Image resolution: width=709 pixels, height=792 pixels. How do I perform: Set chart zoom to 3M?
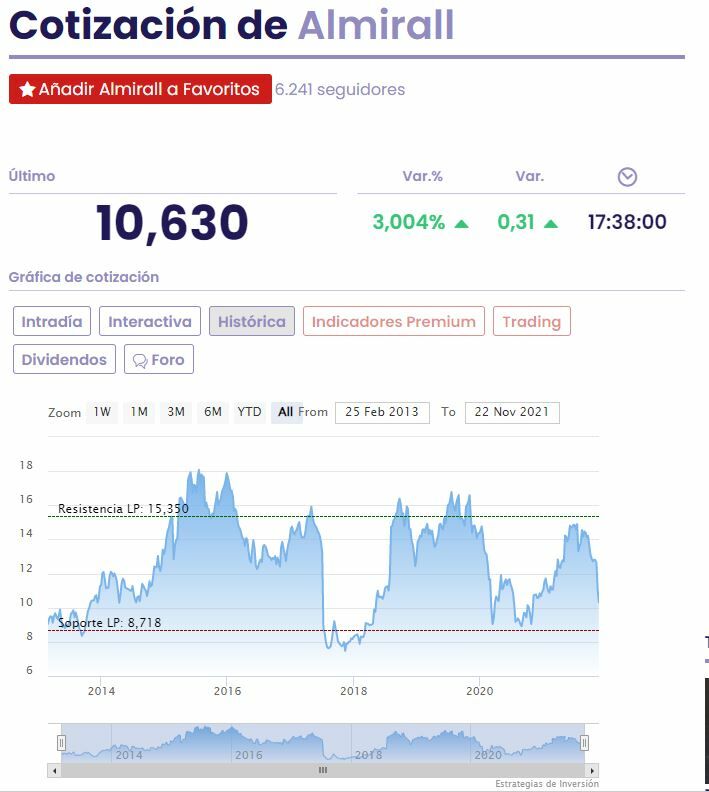coord(176,412)
